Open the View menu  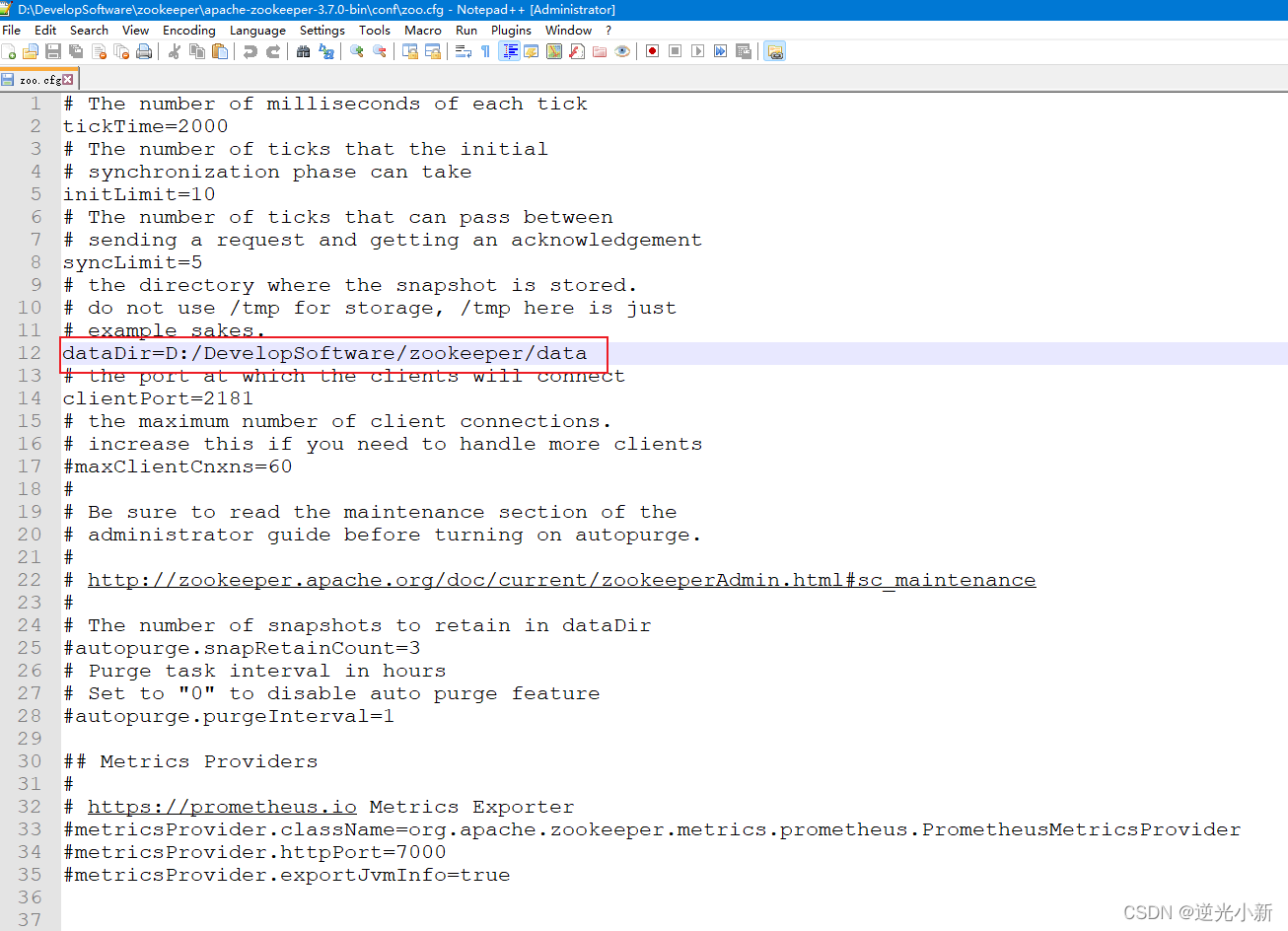tap(135, 30)
